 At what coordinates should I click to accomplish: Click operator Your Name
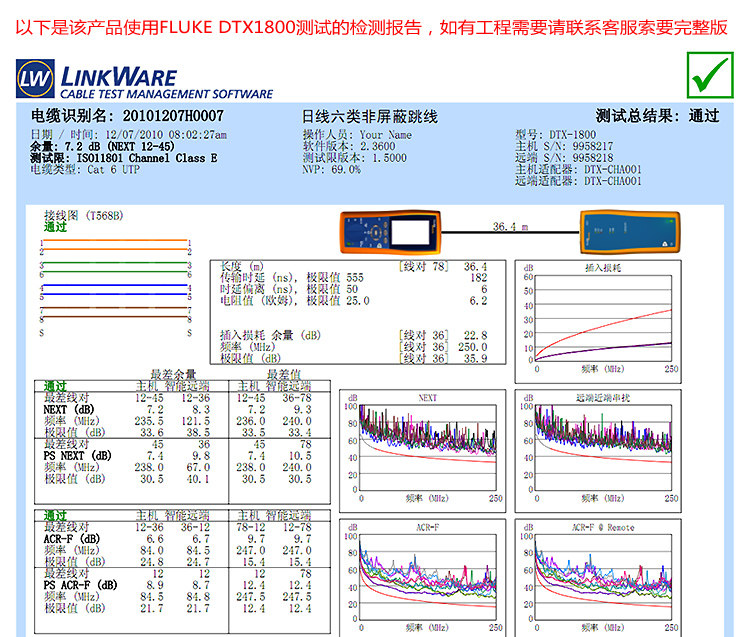[x=386, y=135]
